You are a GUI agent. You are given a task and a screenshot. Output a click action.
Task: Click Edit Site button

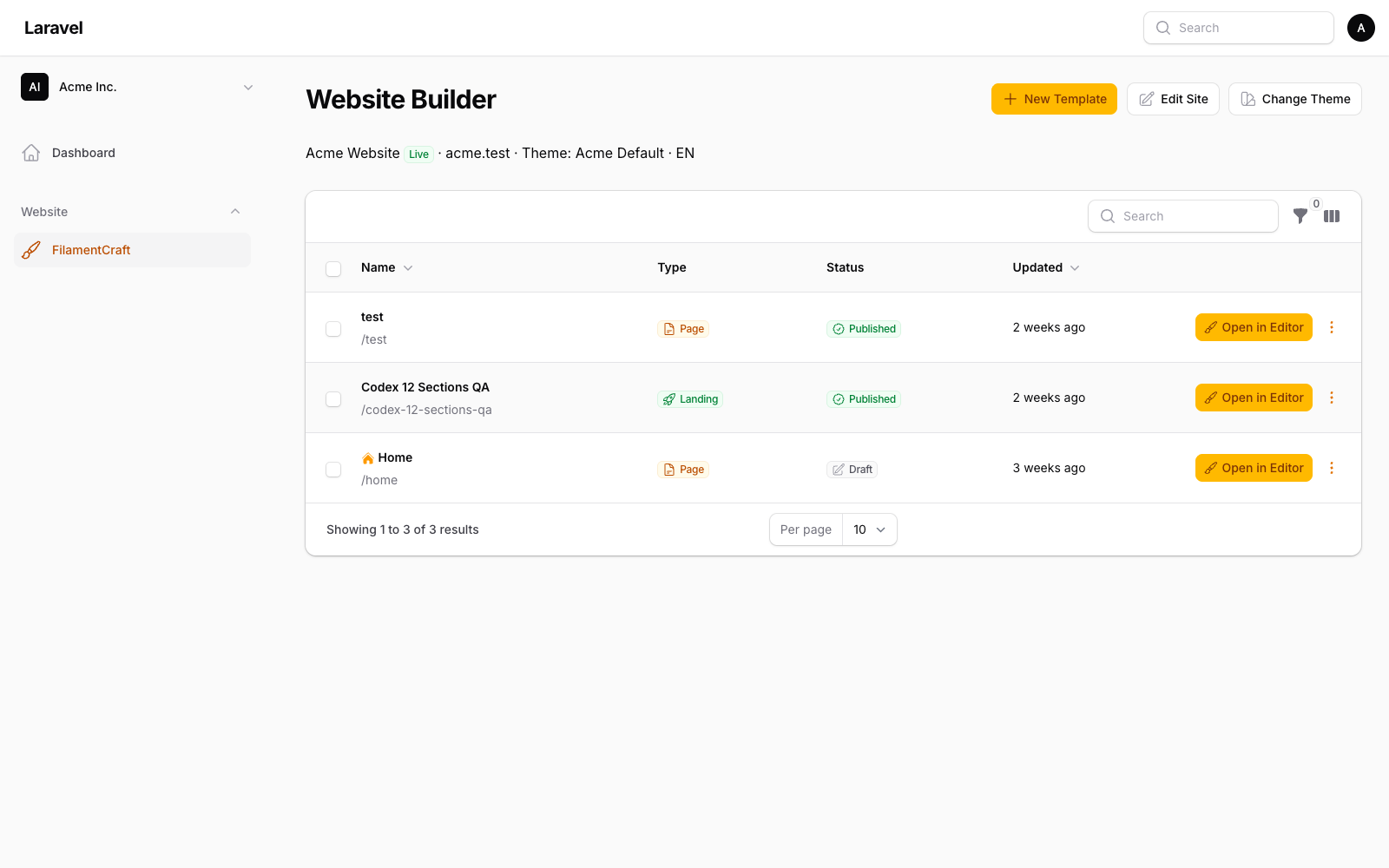[1173, 99]
